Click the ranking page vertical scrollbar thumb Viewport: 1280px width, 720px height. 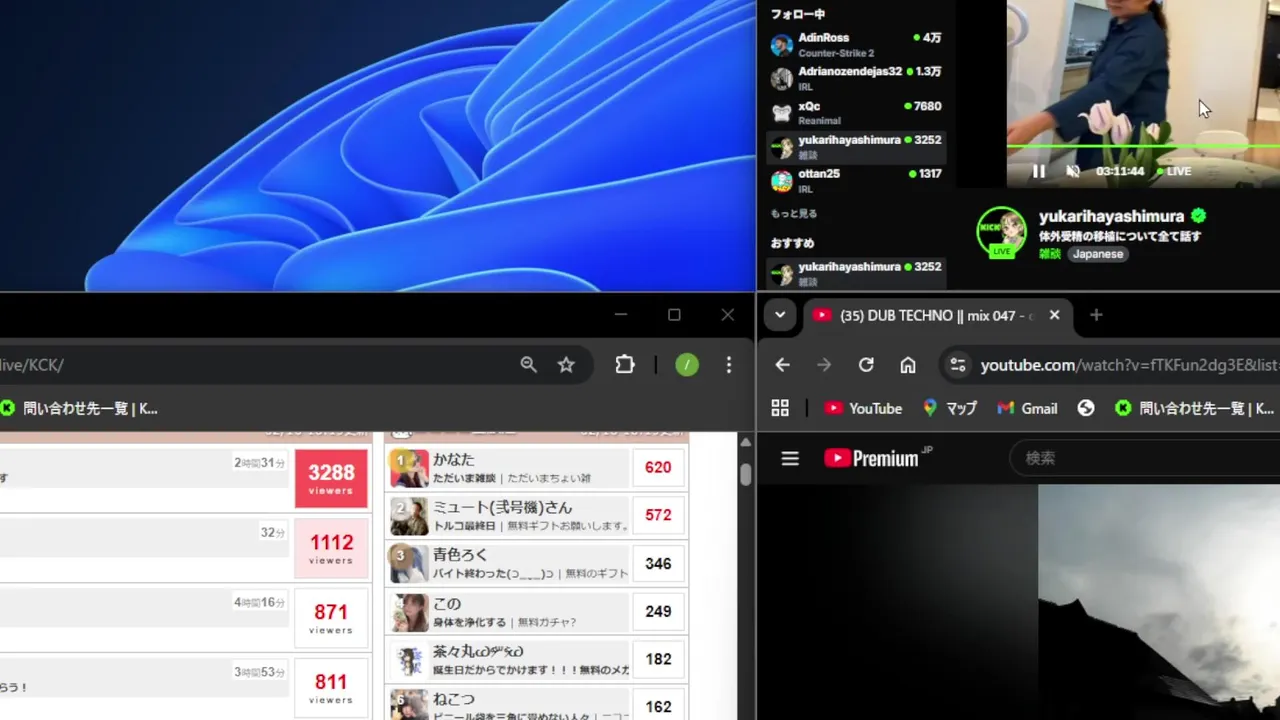(x=745, y=474)
